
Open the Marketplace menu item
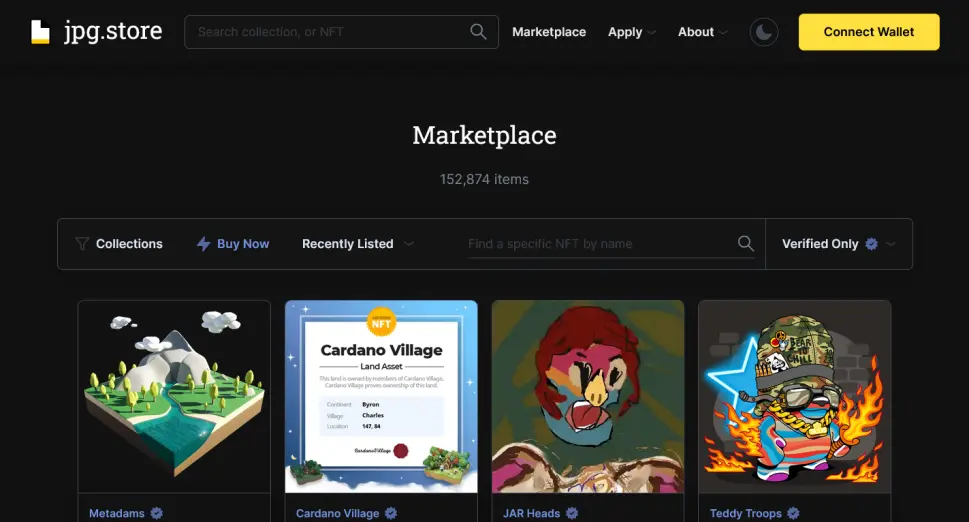coord(549,32)
